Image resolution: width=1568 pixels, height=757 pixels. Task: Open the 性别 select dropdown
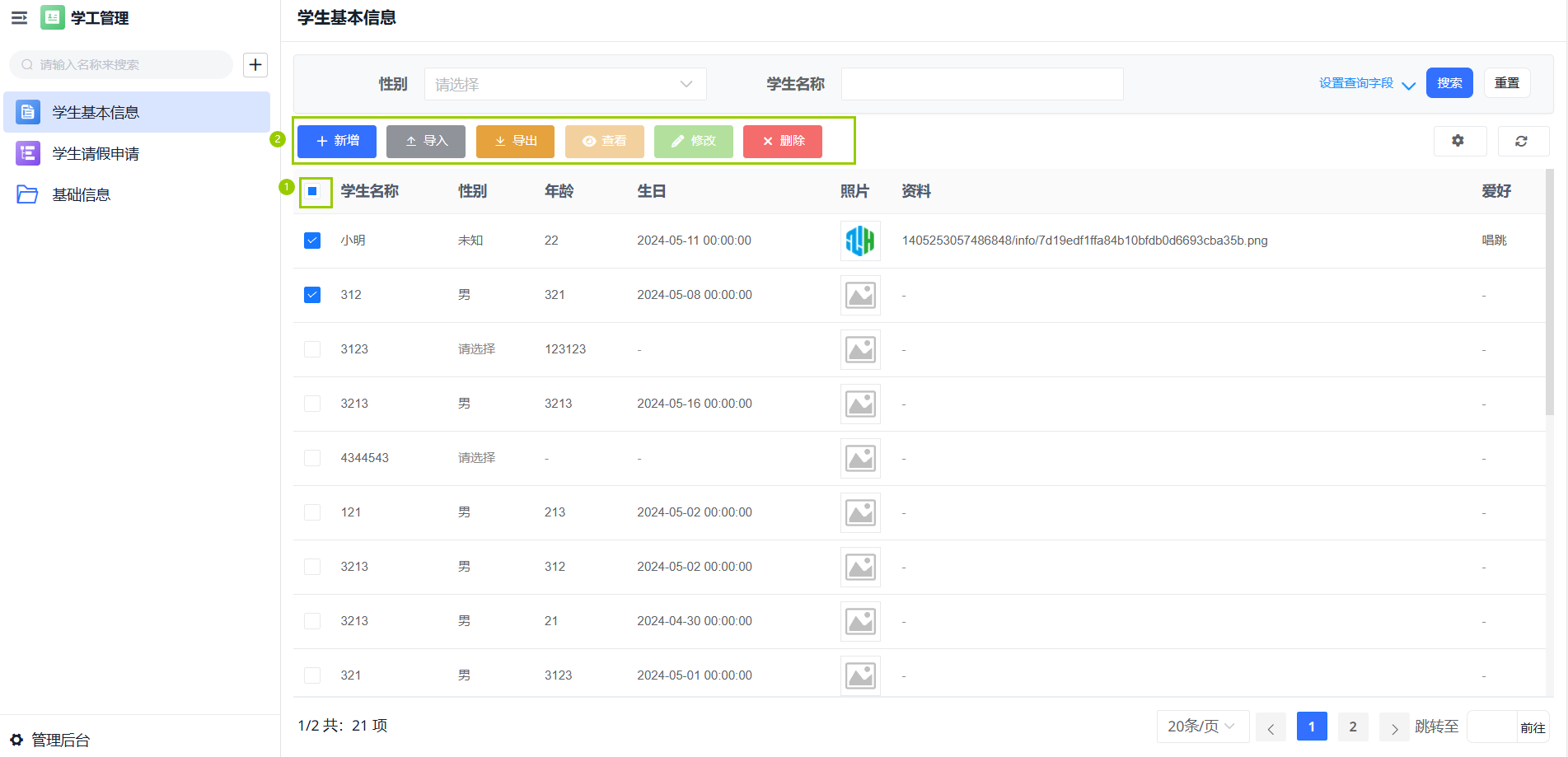click(x=565, y=84)
